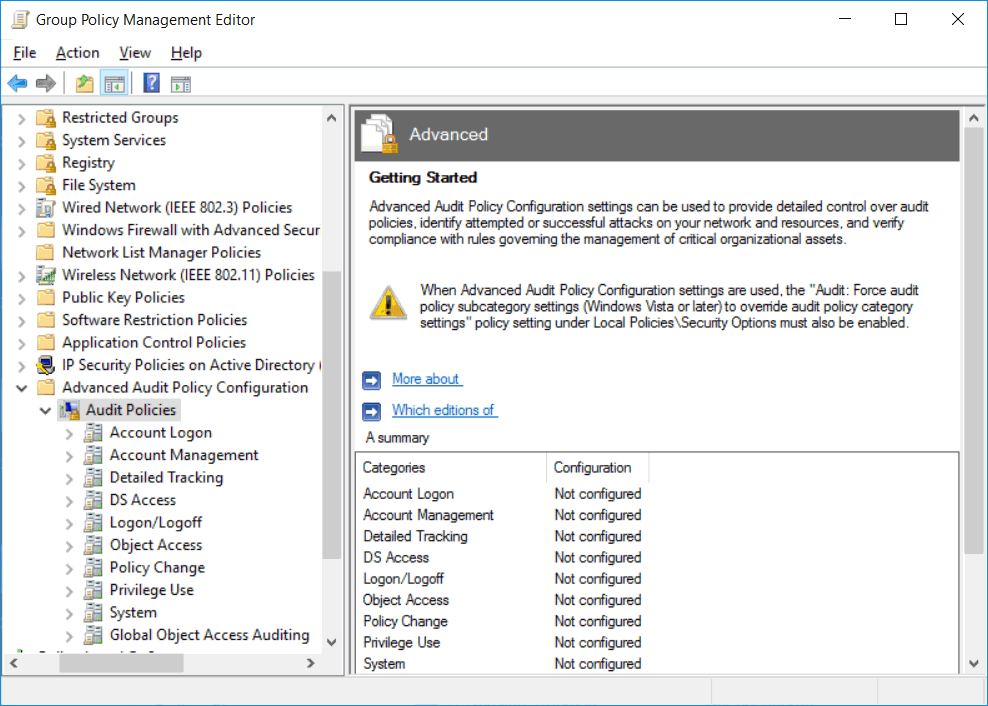Click the IP Security Policies shield icon
The width and height of the screenshot is (988, 706).
click(44, 364)
